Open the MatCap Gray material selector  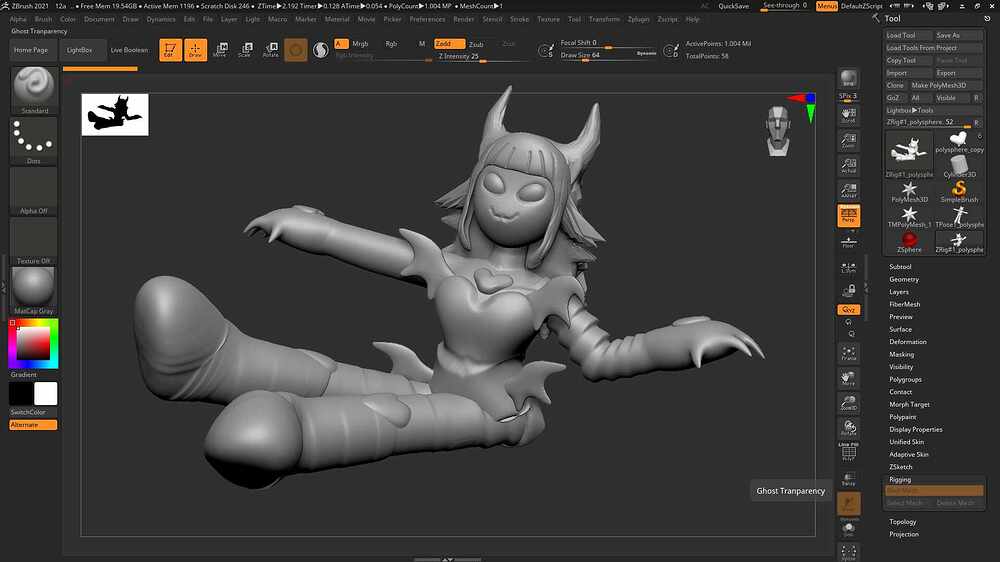coord(34,290)
